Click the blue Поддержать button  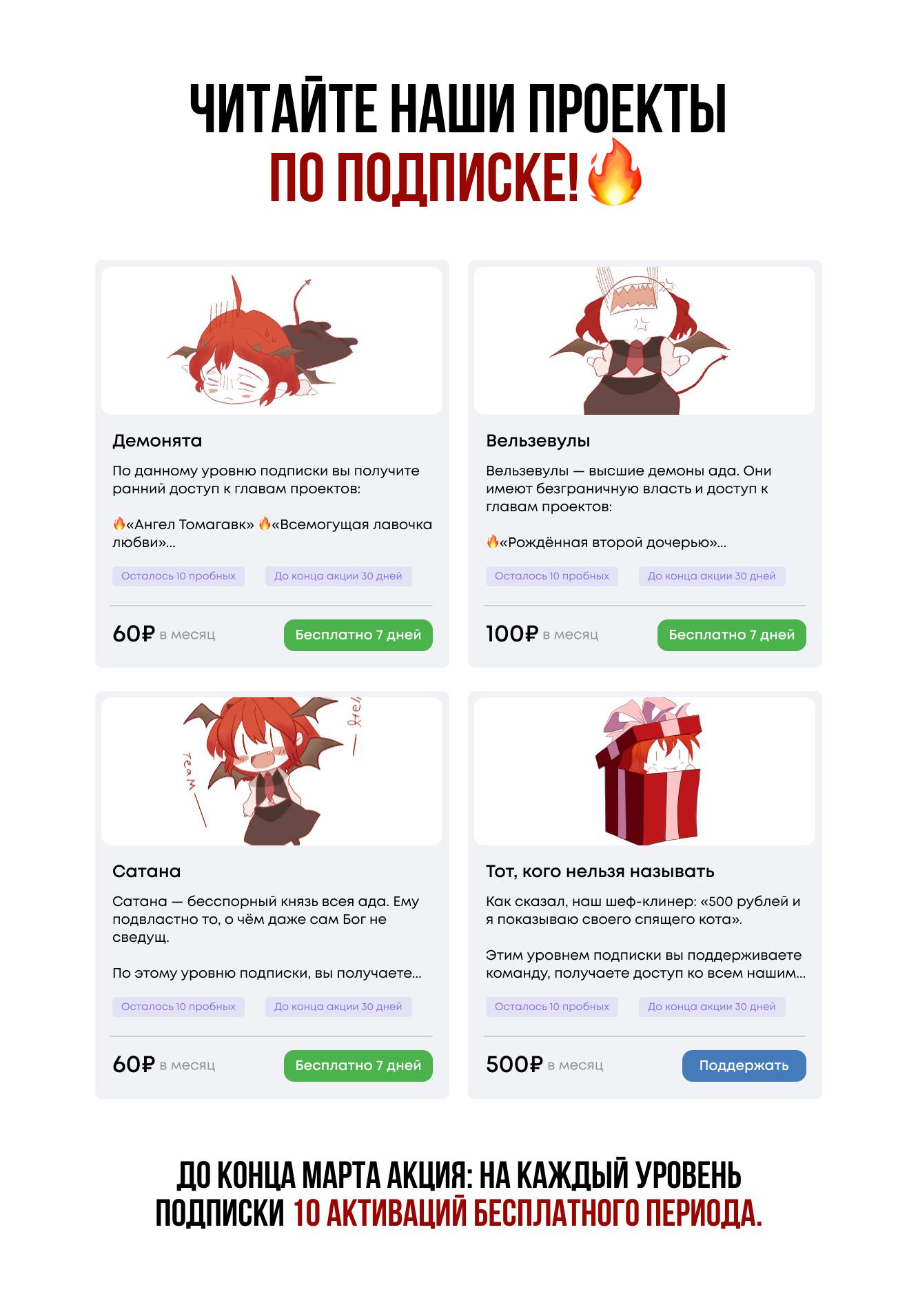pyautogui.click(x=744, y=1065)
